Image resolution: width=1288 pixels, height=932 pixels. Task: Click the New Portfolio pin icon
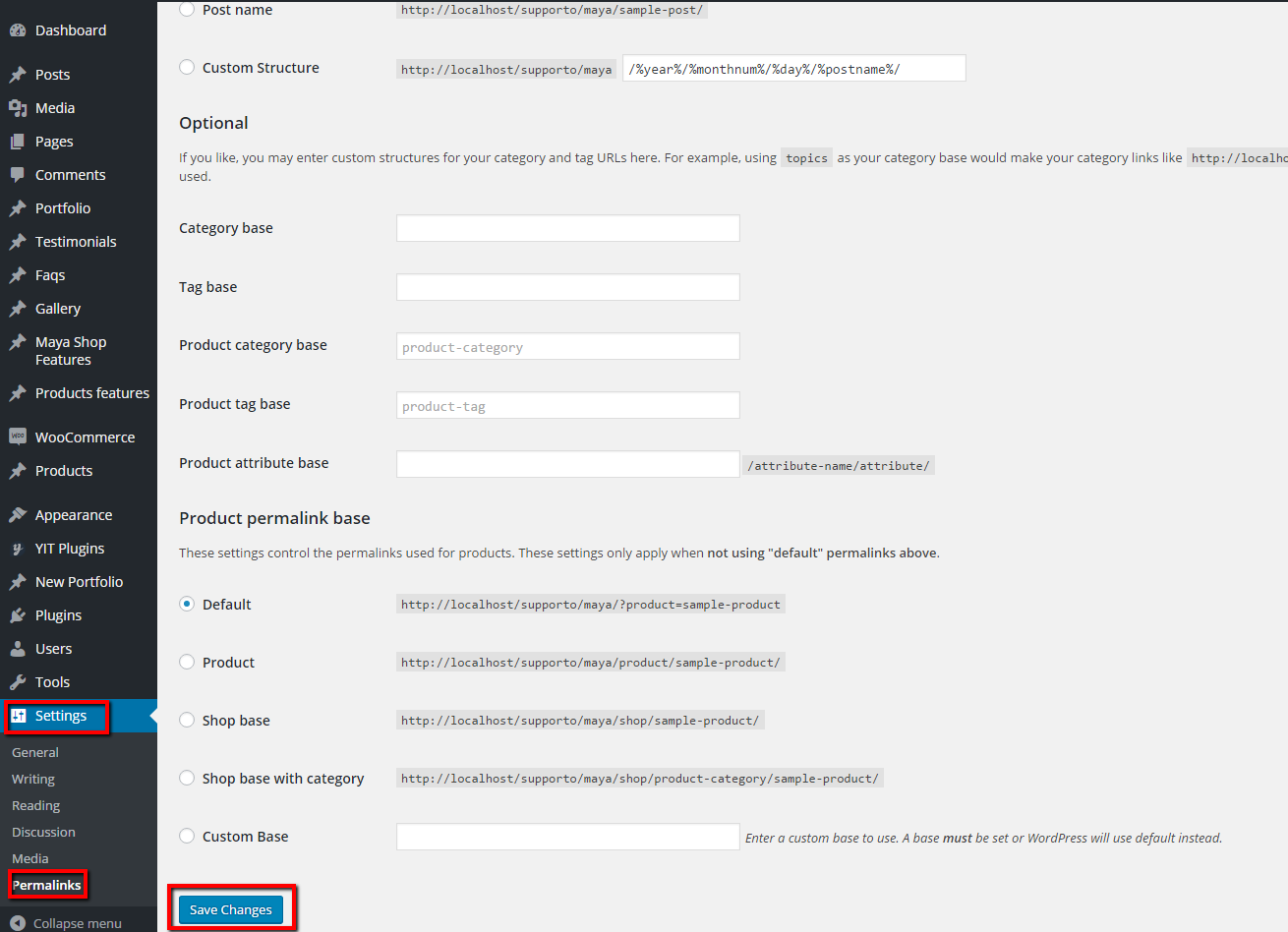click(18, 582)
